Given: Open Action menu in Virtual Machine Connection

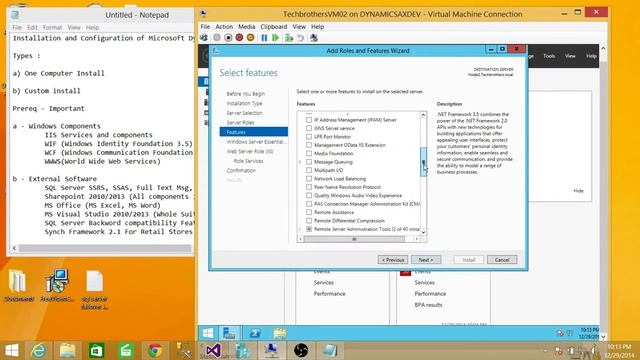Looking at the screenshot, I should (x=224, y=27).
